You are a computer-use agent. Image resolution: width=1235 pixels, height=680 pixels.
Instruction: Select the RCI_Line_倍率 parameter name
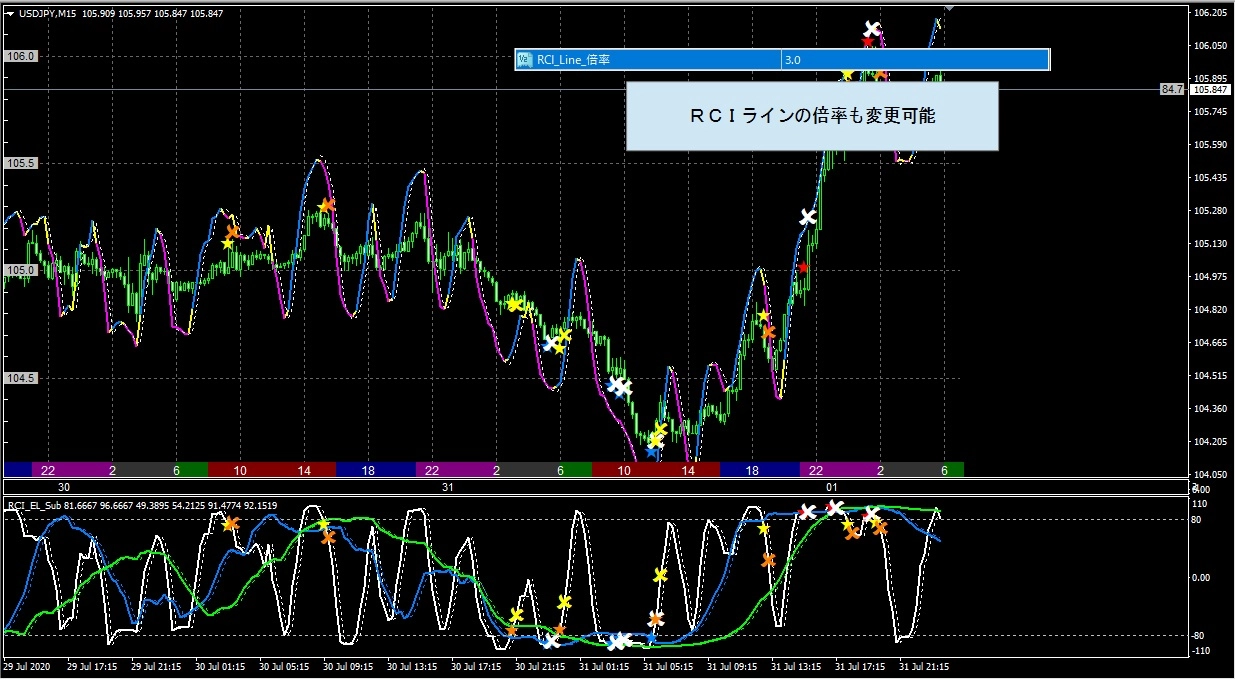point(573,60)
